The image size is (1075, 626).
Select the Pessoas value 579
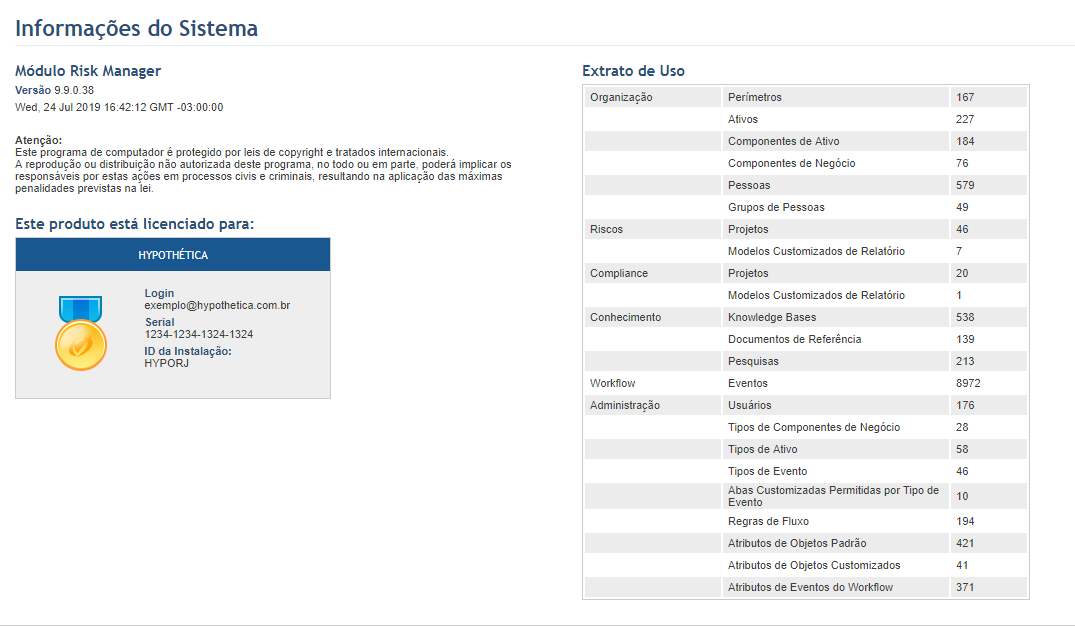[x=965, y=185]
